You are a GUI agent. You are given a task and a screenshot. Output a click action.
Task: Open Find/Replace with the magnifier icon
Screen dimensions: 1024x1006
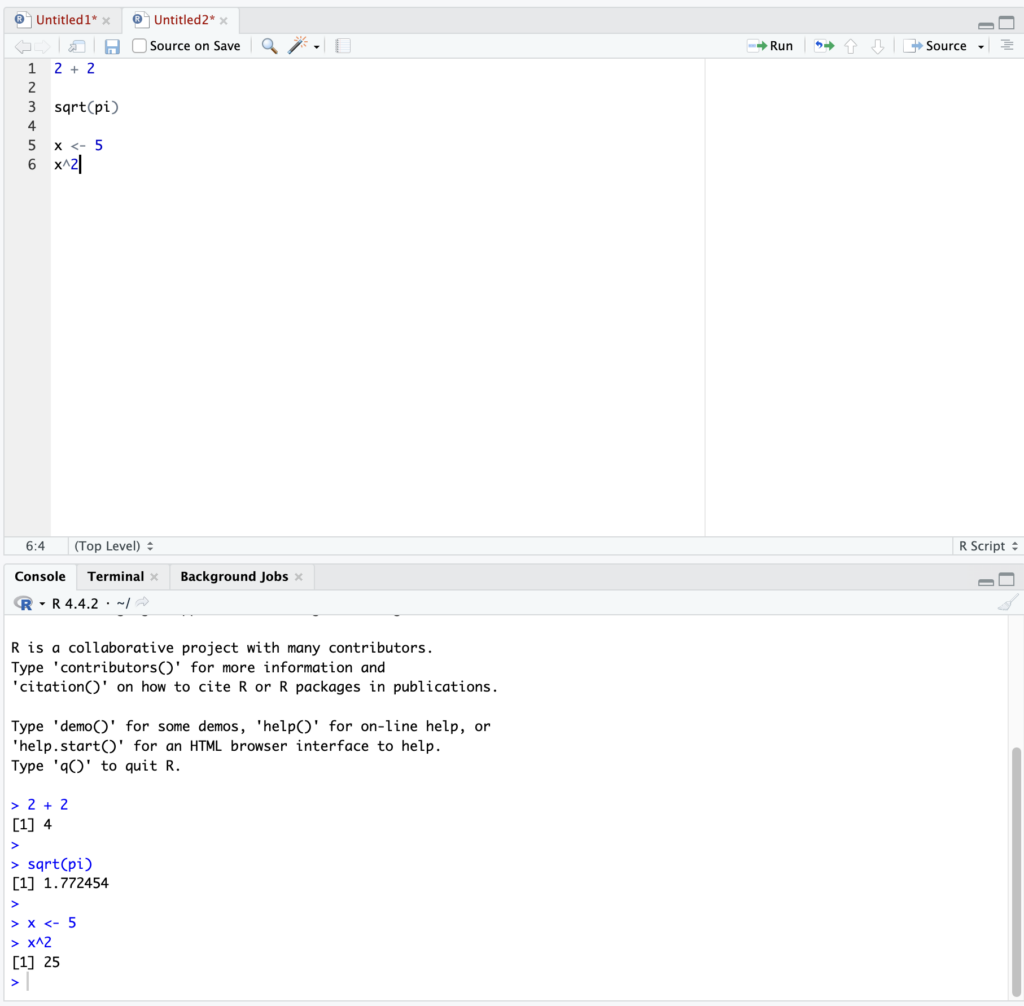pyautogui.click(x=269, y=46)
